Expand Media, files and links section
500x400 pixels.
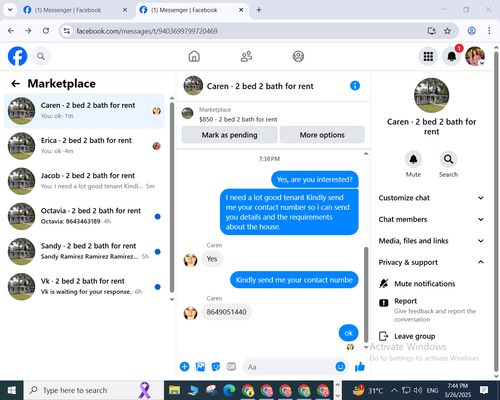point(431,241)
